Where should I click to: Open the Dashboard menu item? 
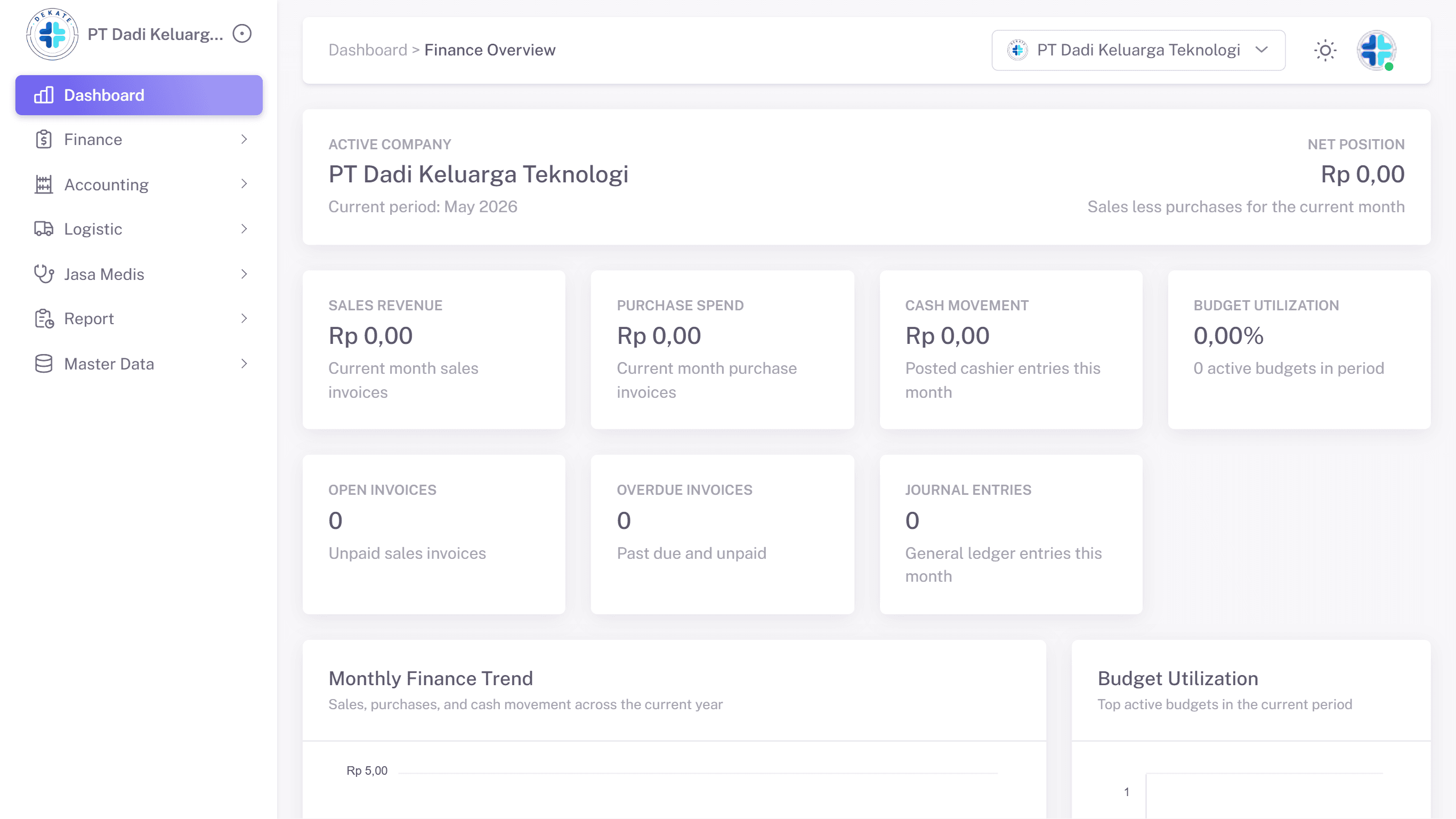[x=139, y=95]
